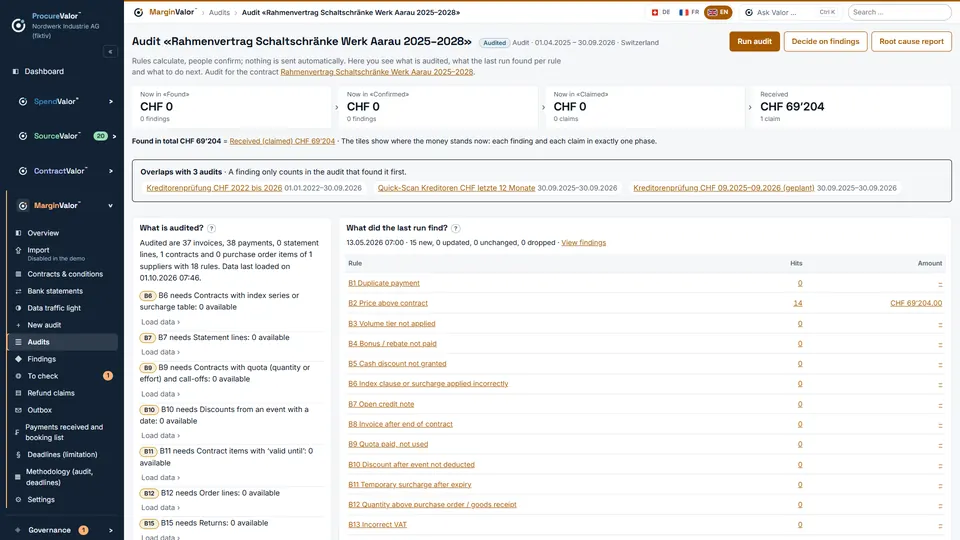
Task: Focus the Search input field
Action: [899, 12]
